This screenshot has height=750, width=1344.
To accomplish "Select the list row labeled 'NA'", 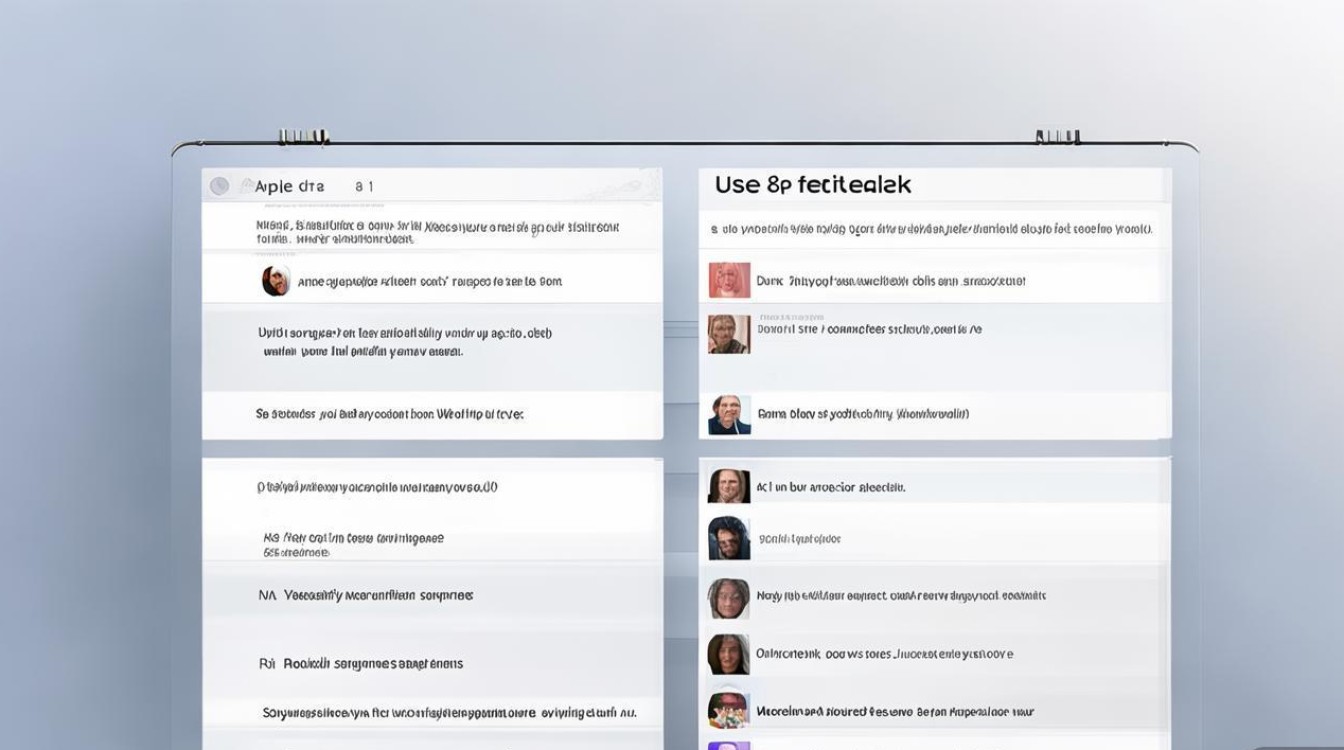I will (365, 595).
